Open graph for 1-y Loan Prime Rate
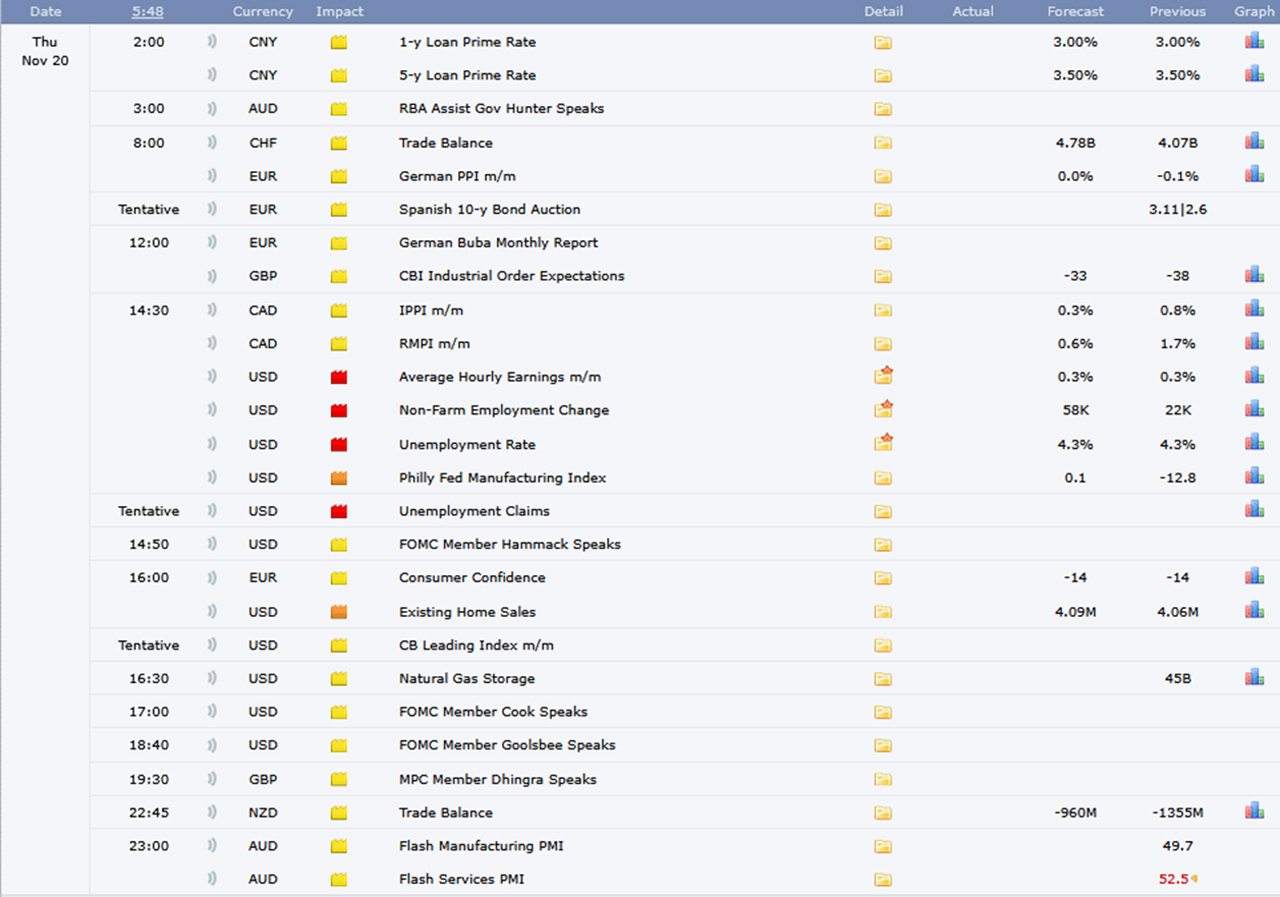 (1254, 41)
